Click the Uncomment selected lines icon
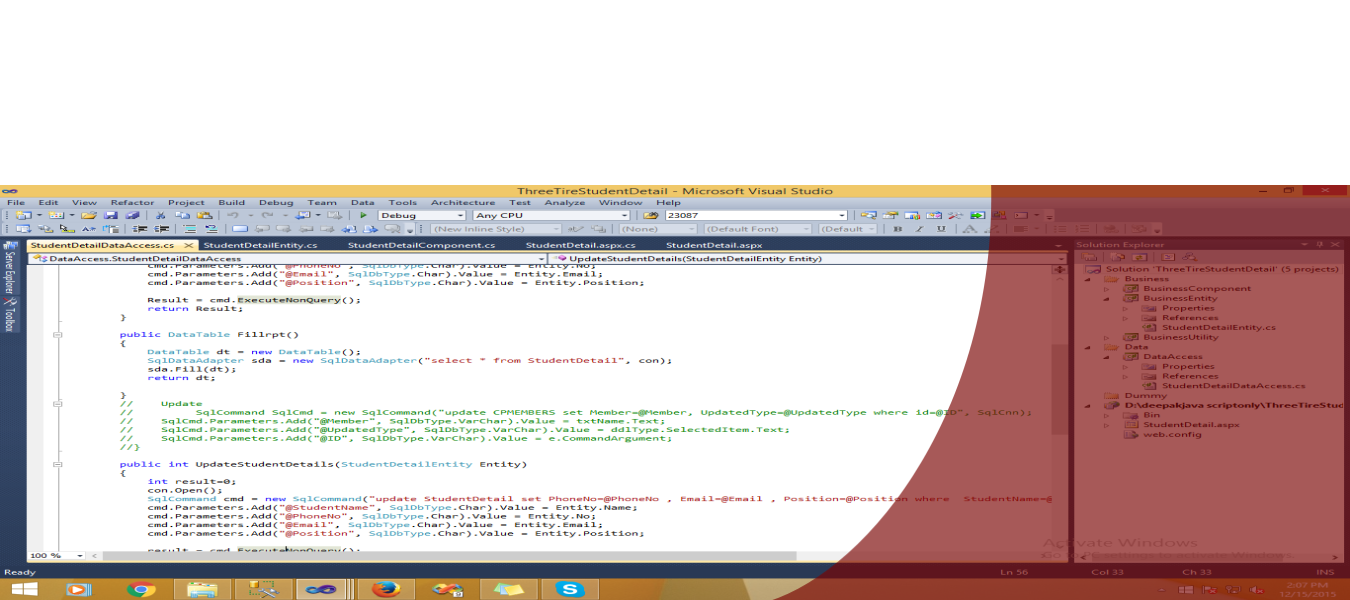Viewport: 1350px width, 600px height. (211, 229)
